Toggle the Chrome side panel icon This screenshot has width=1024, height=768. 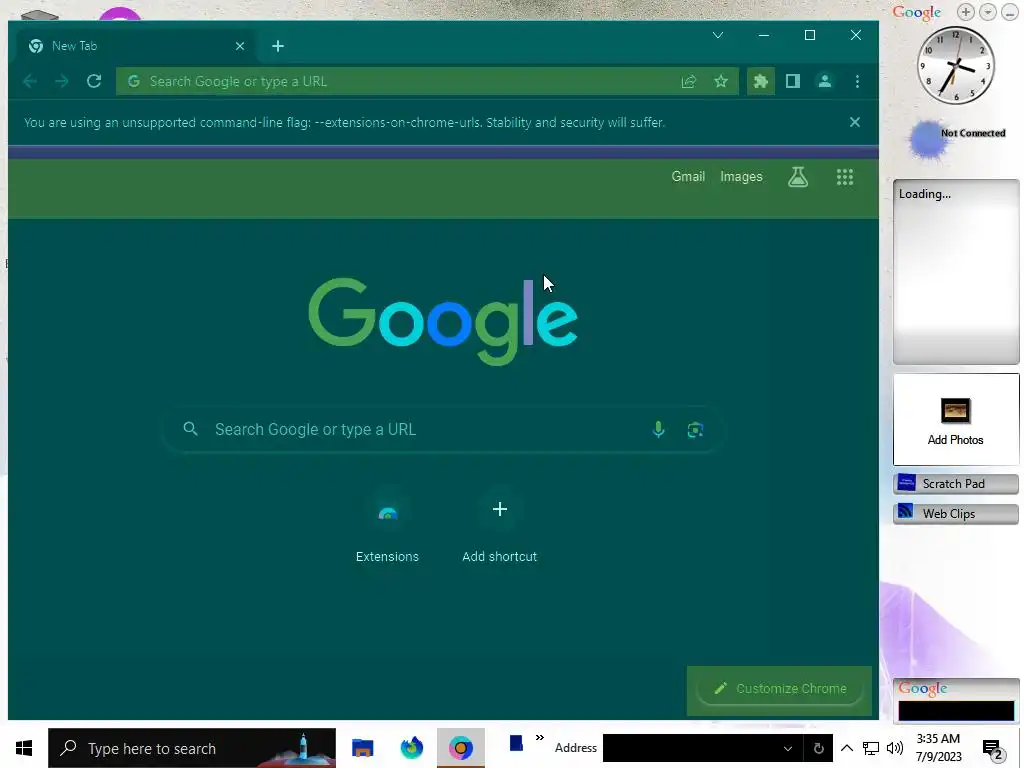tap(793, 81)
